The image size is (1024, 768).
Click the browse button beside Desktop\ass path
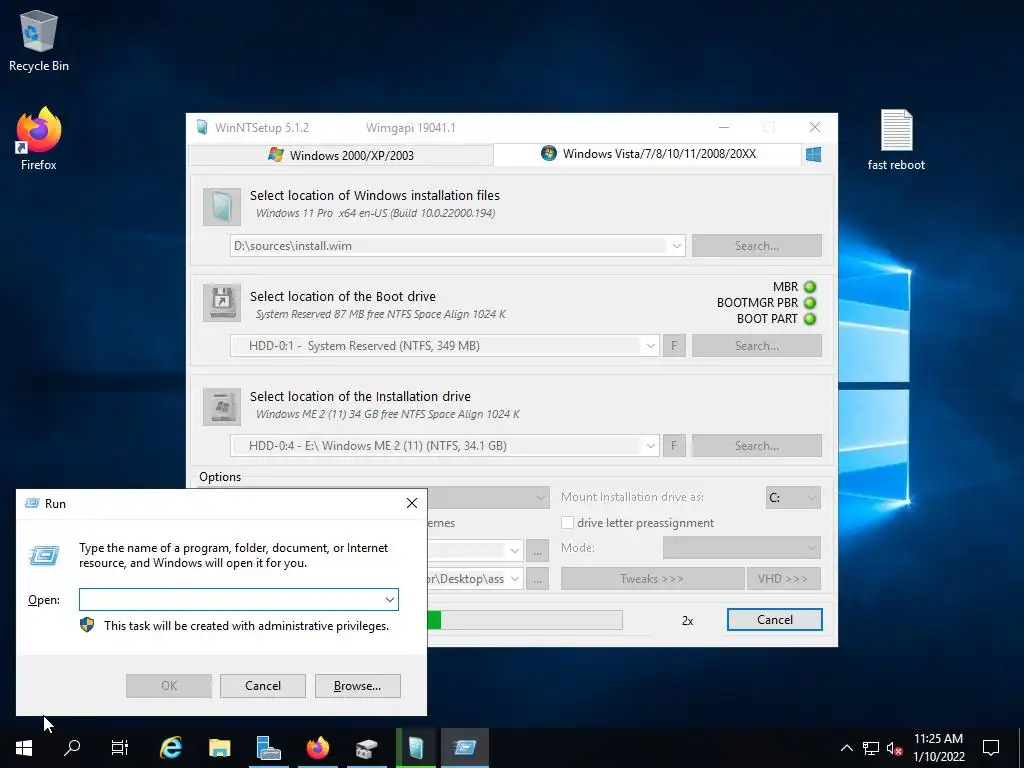pyautogui.click(x=537, y=579)
